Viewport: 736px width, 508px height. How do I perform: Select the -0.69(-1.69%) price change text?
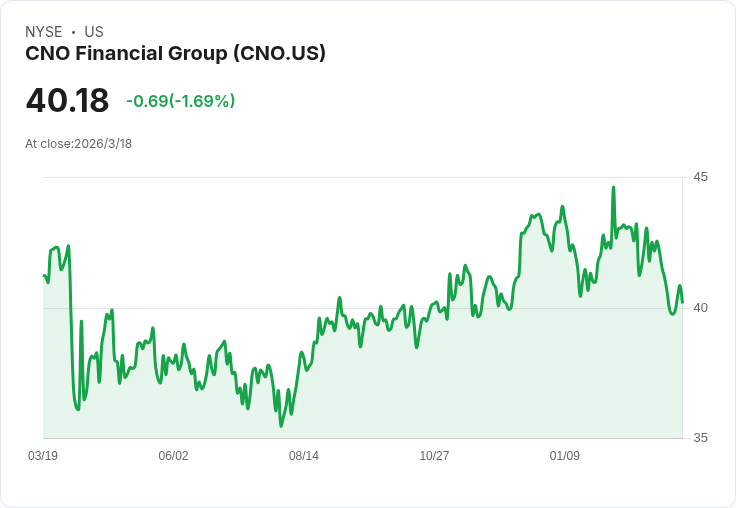180,101
